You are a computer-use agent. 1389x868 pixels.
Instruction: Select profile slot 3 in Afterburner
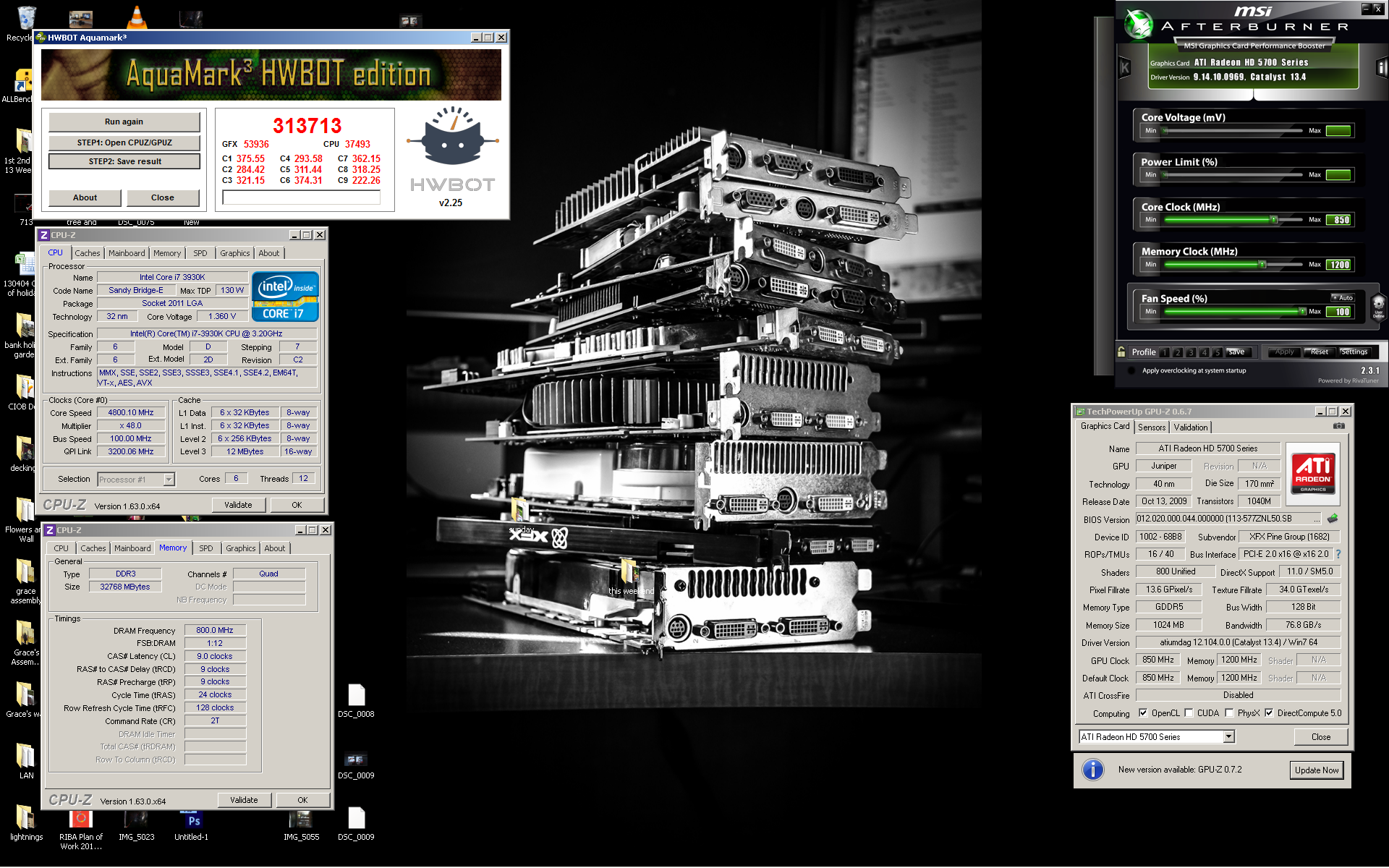click(1191, 352)
